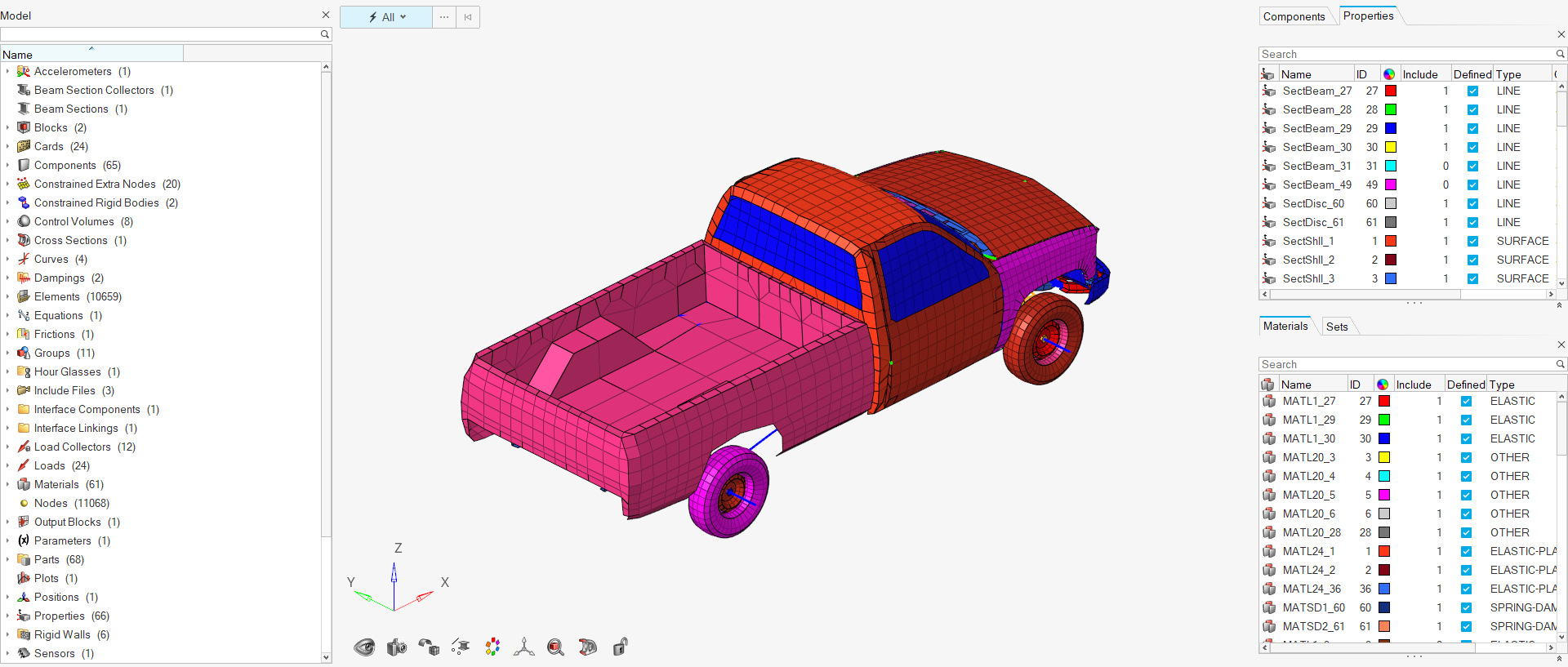
Task: Sort the model tree by the Name header
Action: coord(91,55)
